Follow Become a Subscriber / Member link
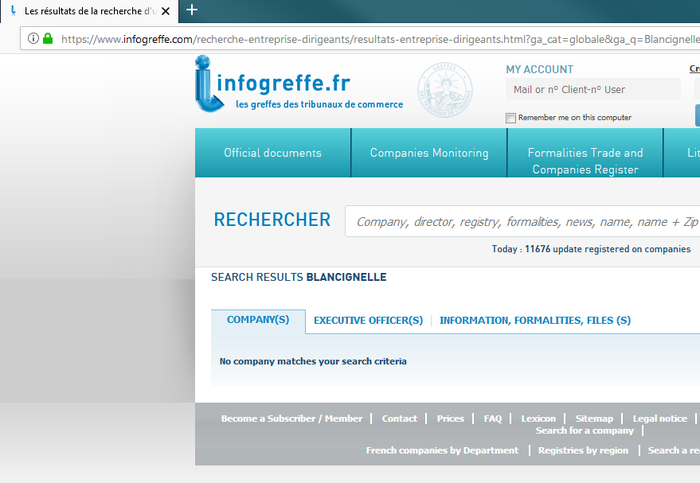Viewport: 700px width, 483px height. click(x=292, y=419)
